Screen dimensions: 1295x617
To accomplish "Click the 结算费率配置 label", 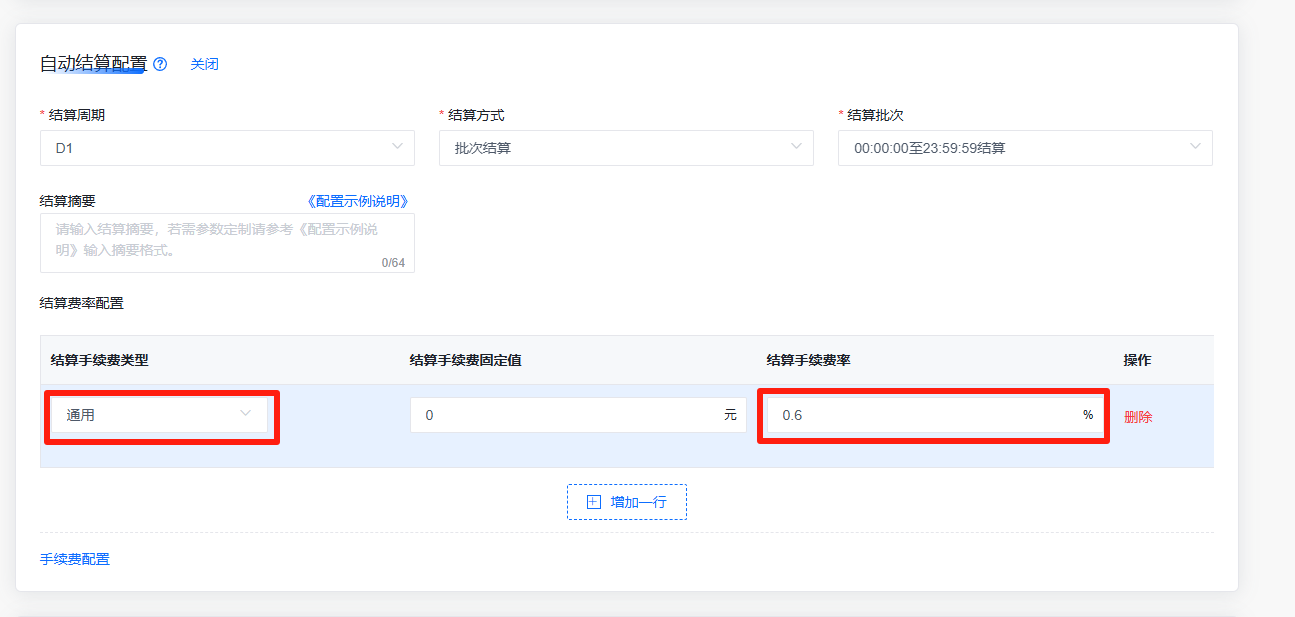I will pos(82,303).
